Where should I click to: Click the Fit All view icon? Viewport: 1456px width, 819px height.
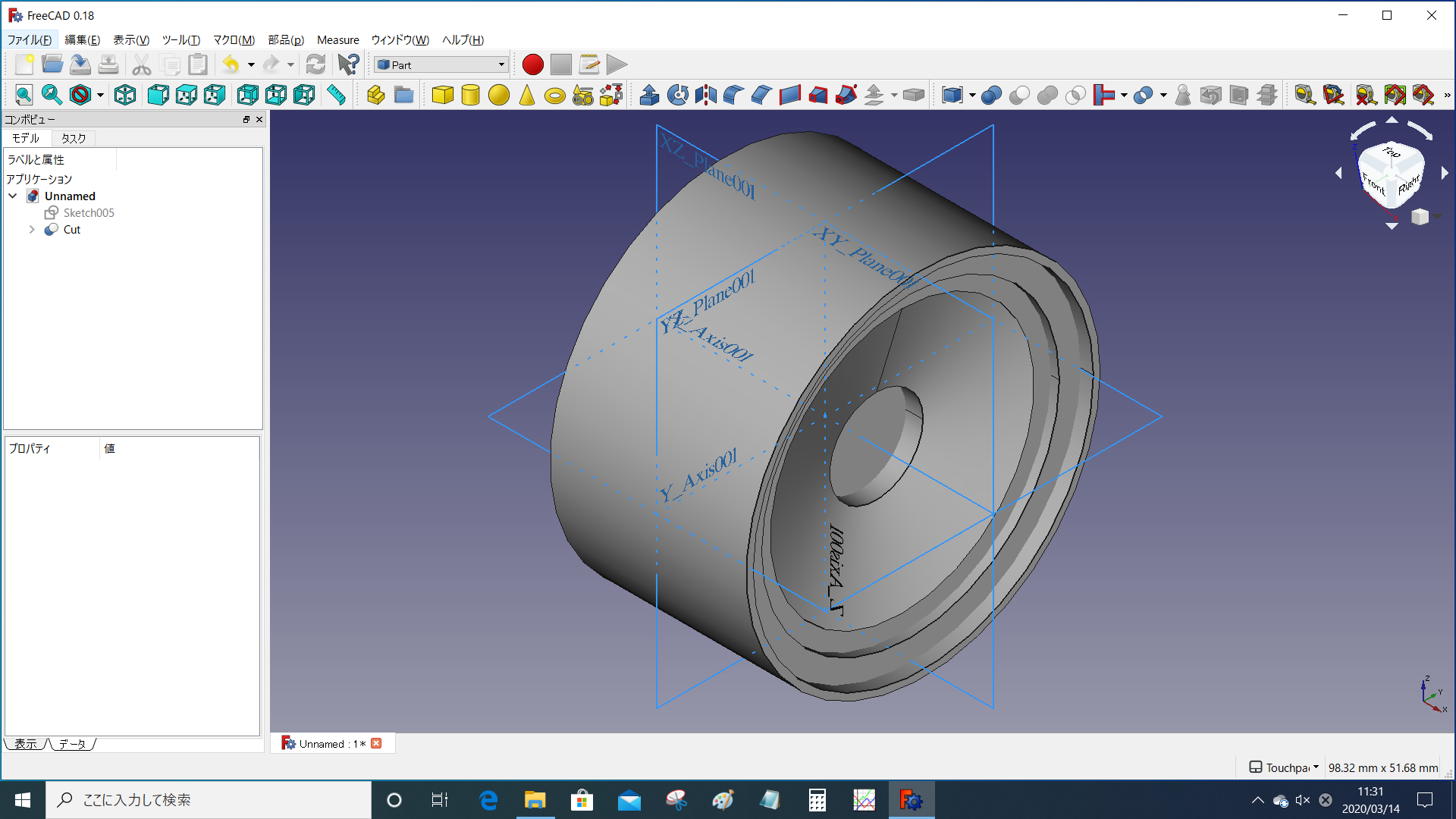tap(24, 95)
